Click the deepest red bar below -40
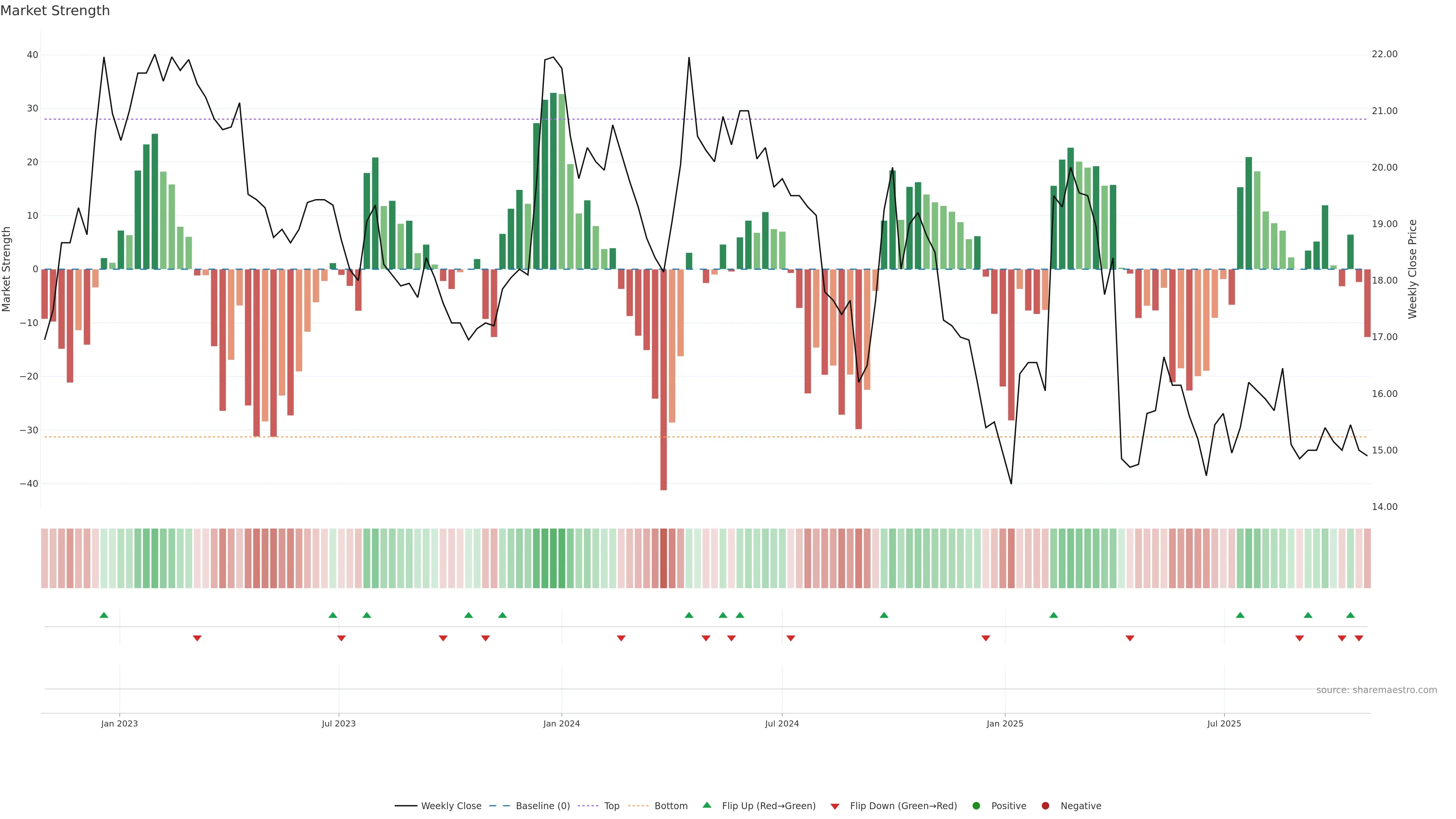This screenshot has width=1456, height=819. pyautogui.click(x=664, y=395)
